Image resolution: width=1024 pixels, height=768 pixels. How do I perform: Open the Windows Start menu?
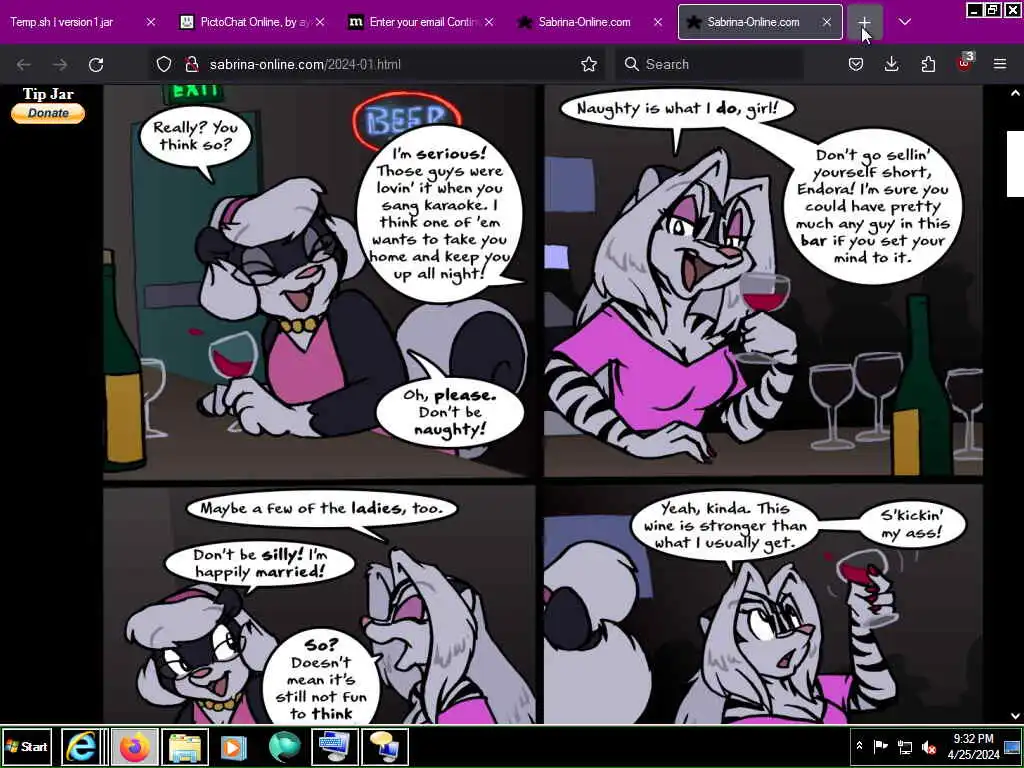coord(27,746)
